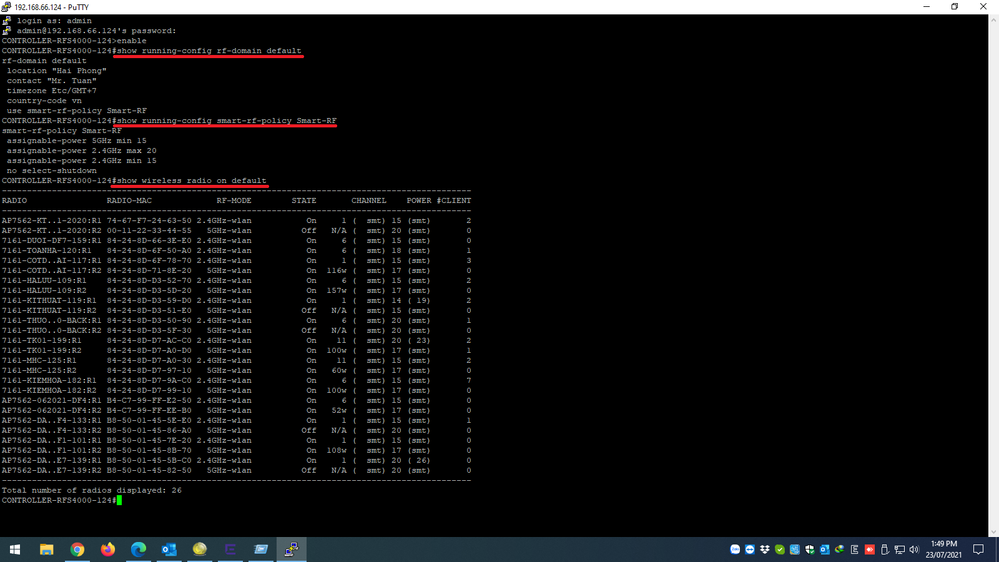This screenshot has width=999, height=562.
Task: Launch Firefox from the taskbar
Action: (x=108, y=549)
